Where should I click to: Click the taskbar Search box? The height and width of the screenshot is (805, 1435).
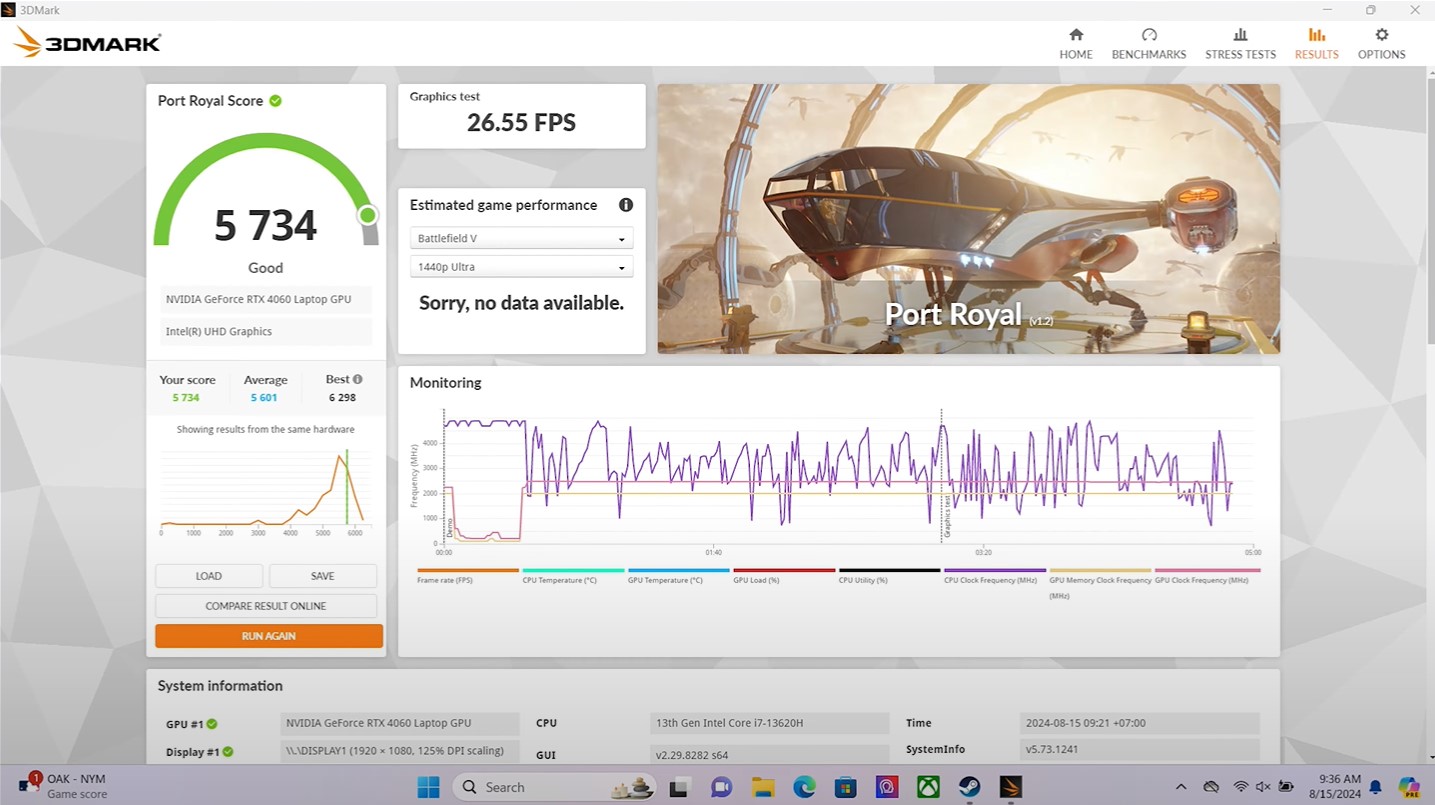click(x=554, y=787)
